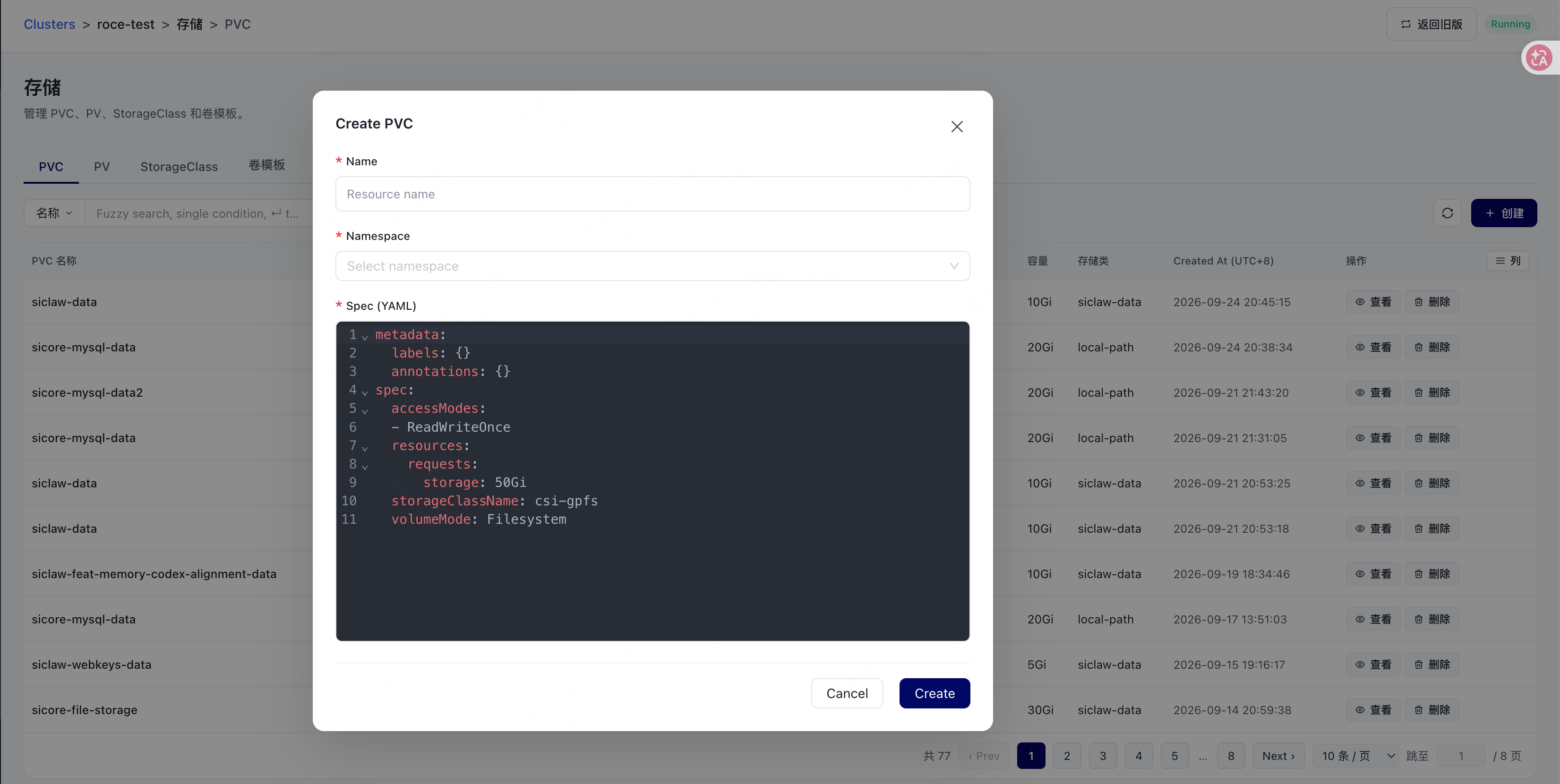Delete the siclaw-feat-memory-codex-alignment-data row
The image size is (1560, 784).
pos(1431,574)
